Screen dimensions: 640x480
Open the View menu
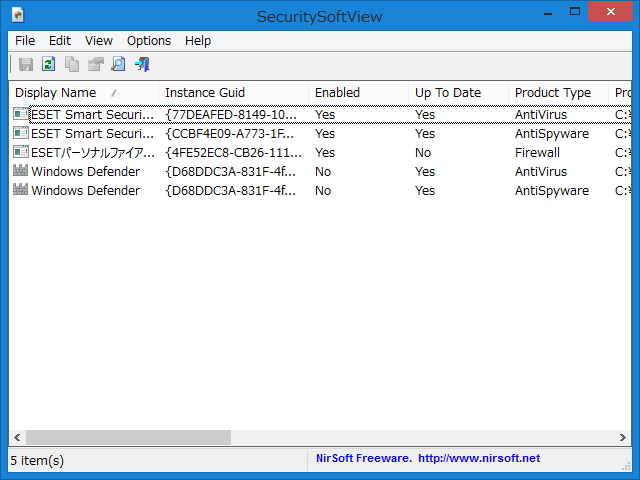99,41
